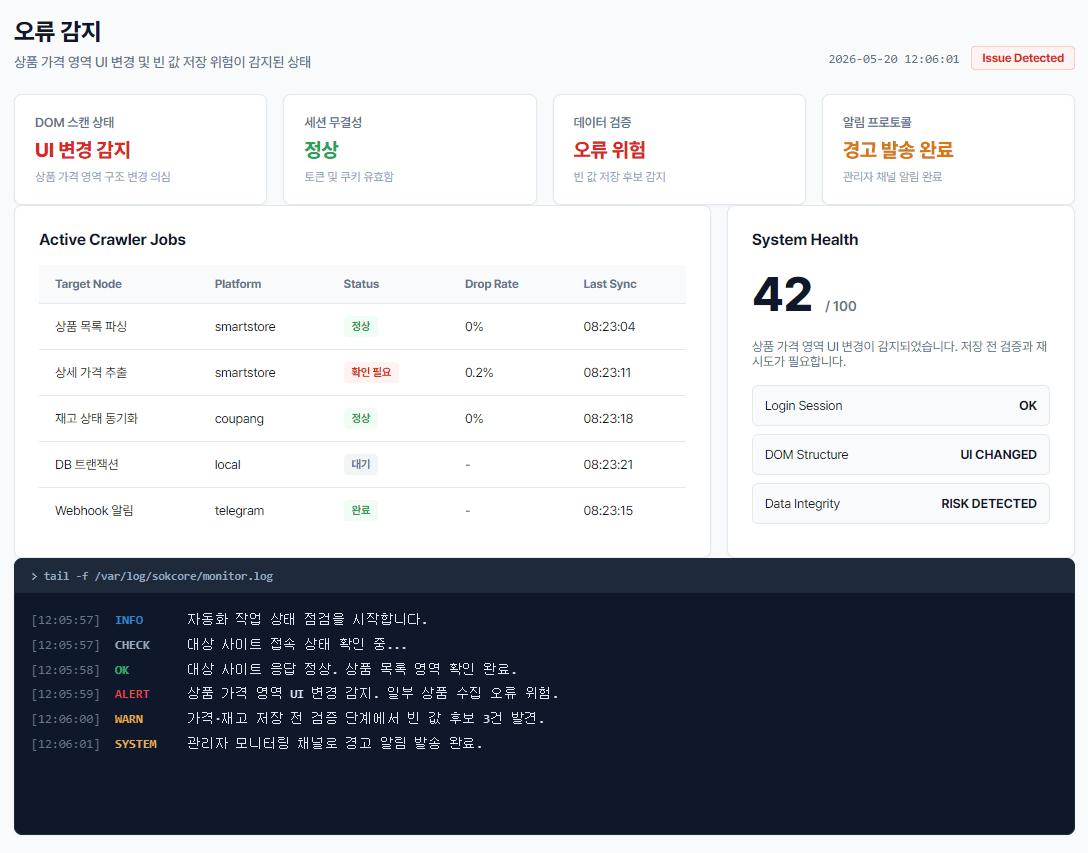This screenshot has height=853, width=1088.
Task: Click the Last Sync column header
Action: click(x=609, y=284)
